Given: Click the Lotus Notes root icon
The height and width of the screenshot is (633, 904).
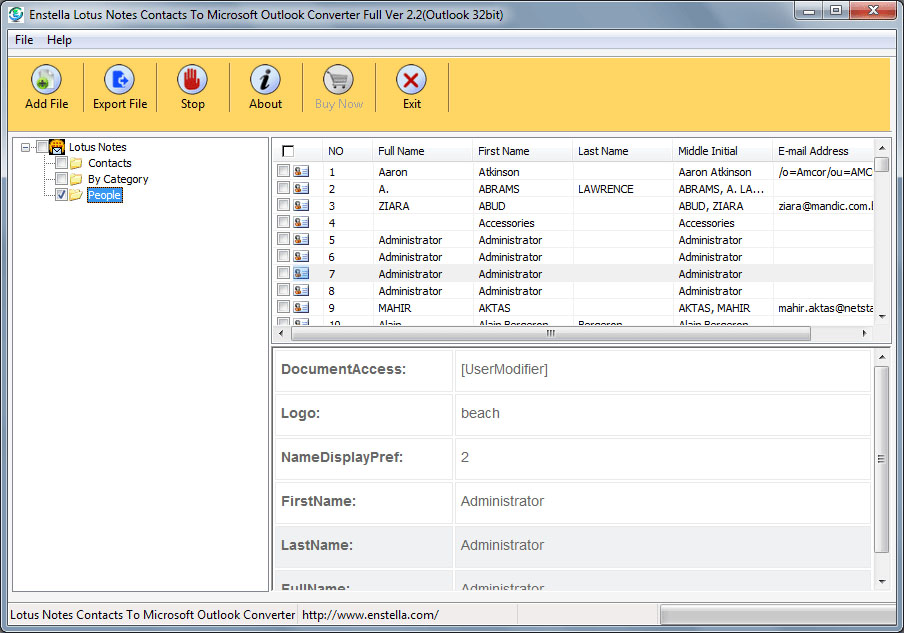Looking at the screenshot, I should [56, 147].
